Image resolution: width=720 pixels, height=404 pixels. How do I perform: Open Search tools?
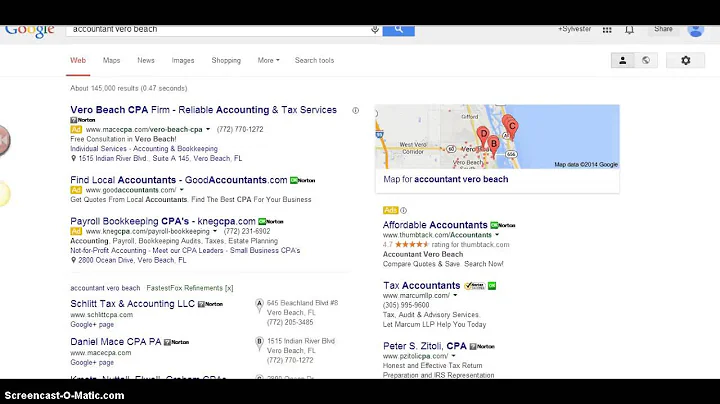314,60
